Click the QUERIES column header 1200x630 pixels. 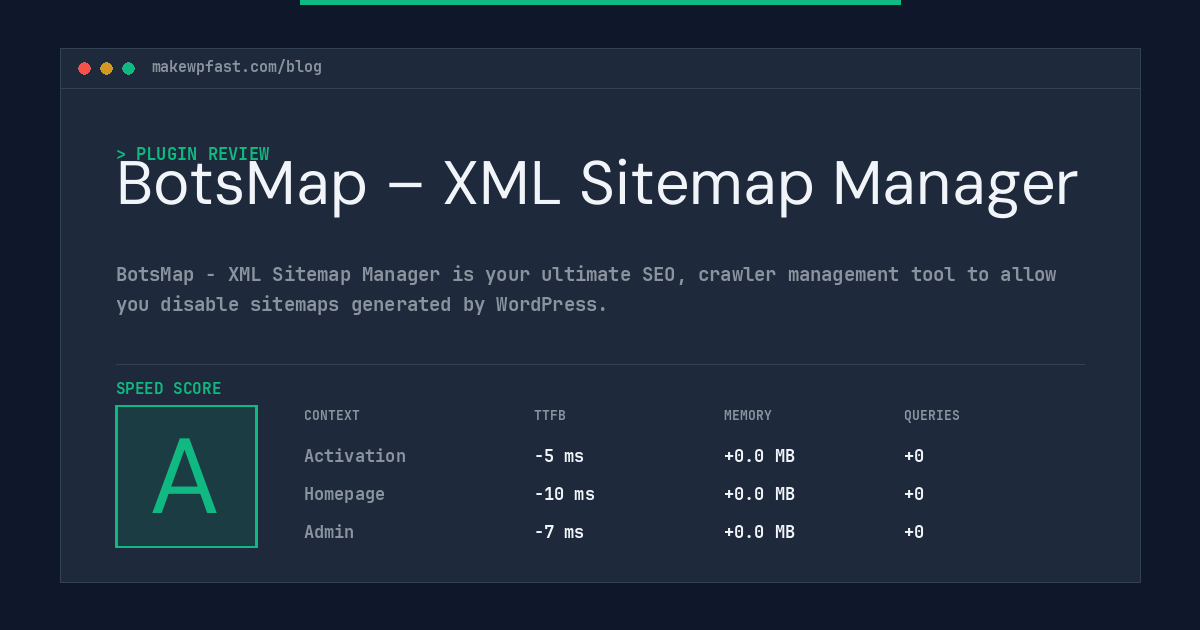tap(932, 415)
